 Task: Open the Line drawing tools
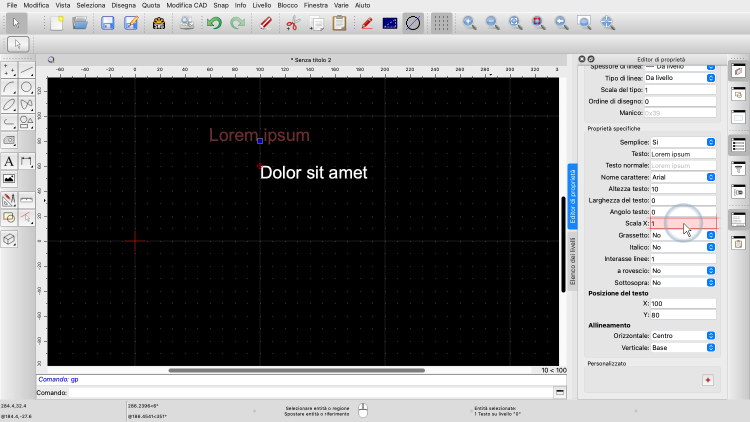(27, 69)
